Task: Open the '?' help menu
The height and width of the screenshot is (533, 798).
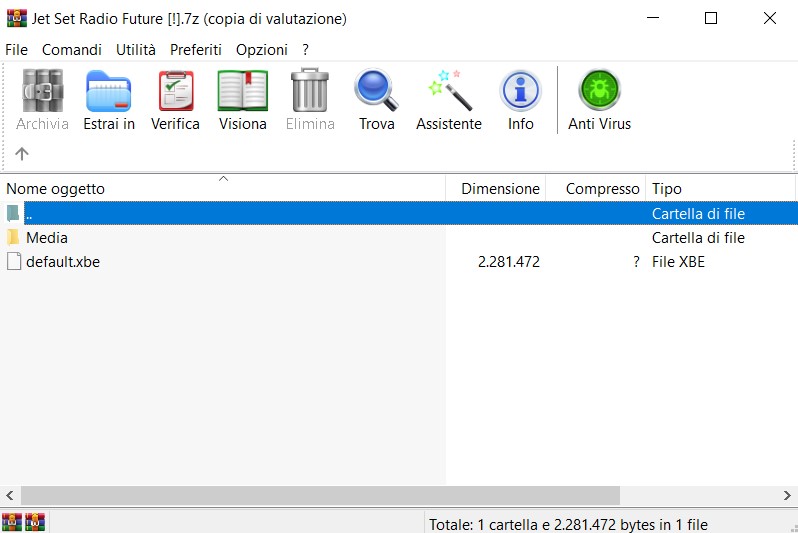Action: 305,50
